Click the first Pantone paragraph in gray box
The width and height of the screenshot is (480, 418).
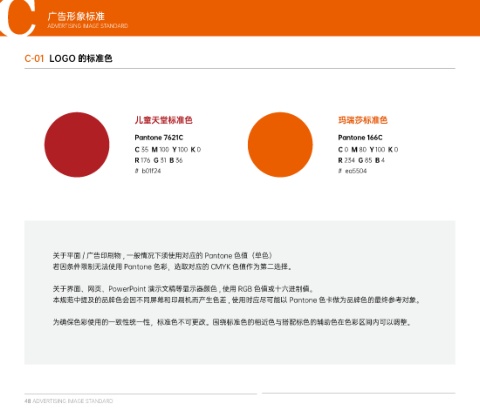pos(173,261)
